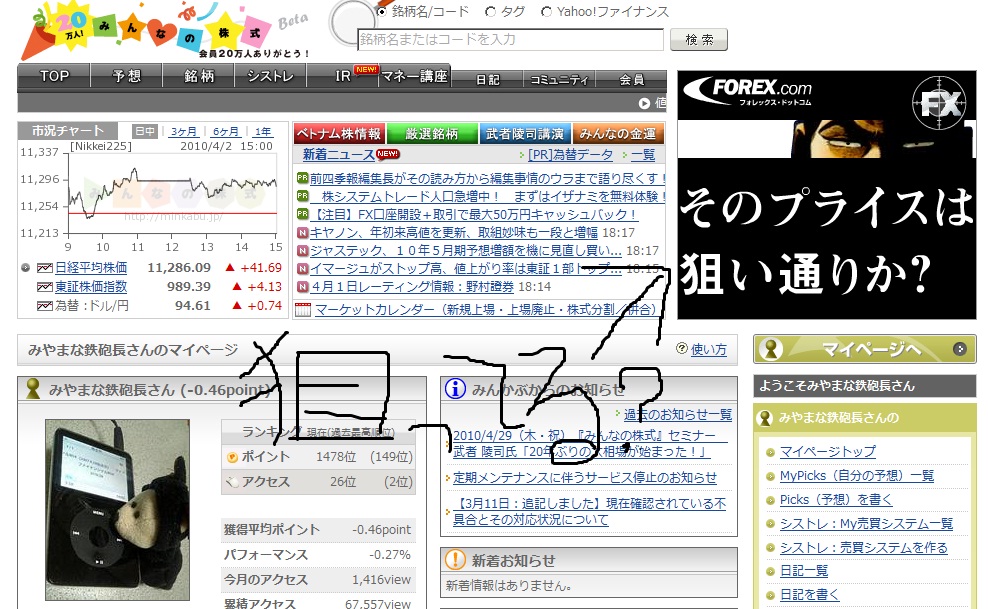The width and height of the screenshot is (988, 609).
Task: Click the FOREX.com advertisement banner
Action: pos(827,195)
